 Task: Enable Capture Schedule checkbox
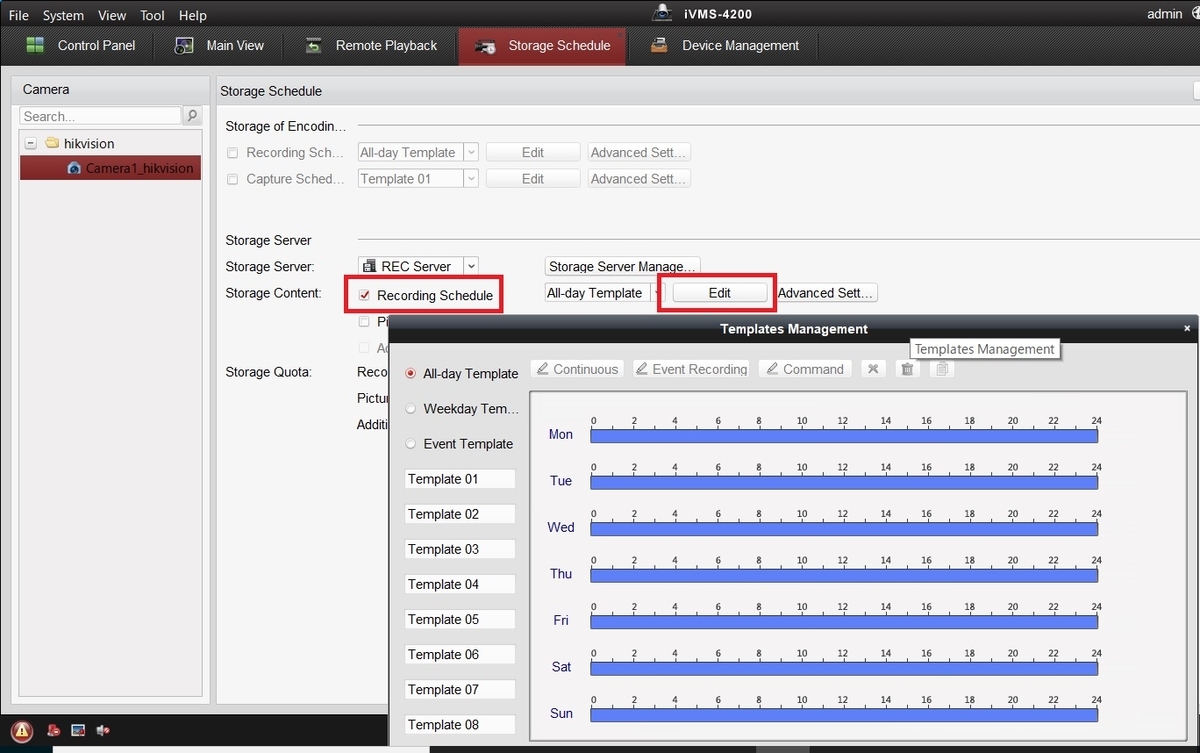[232, 179]
